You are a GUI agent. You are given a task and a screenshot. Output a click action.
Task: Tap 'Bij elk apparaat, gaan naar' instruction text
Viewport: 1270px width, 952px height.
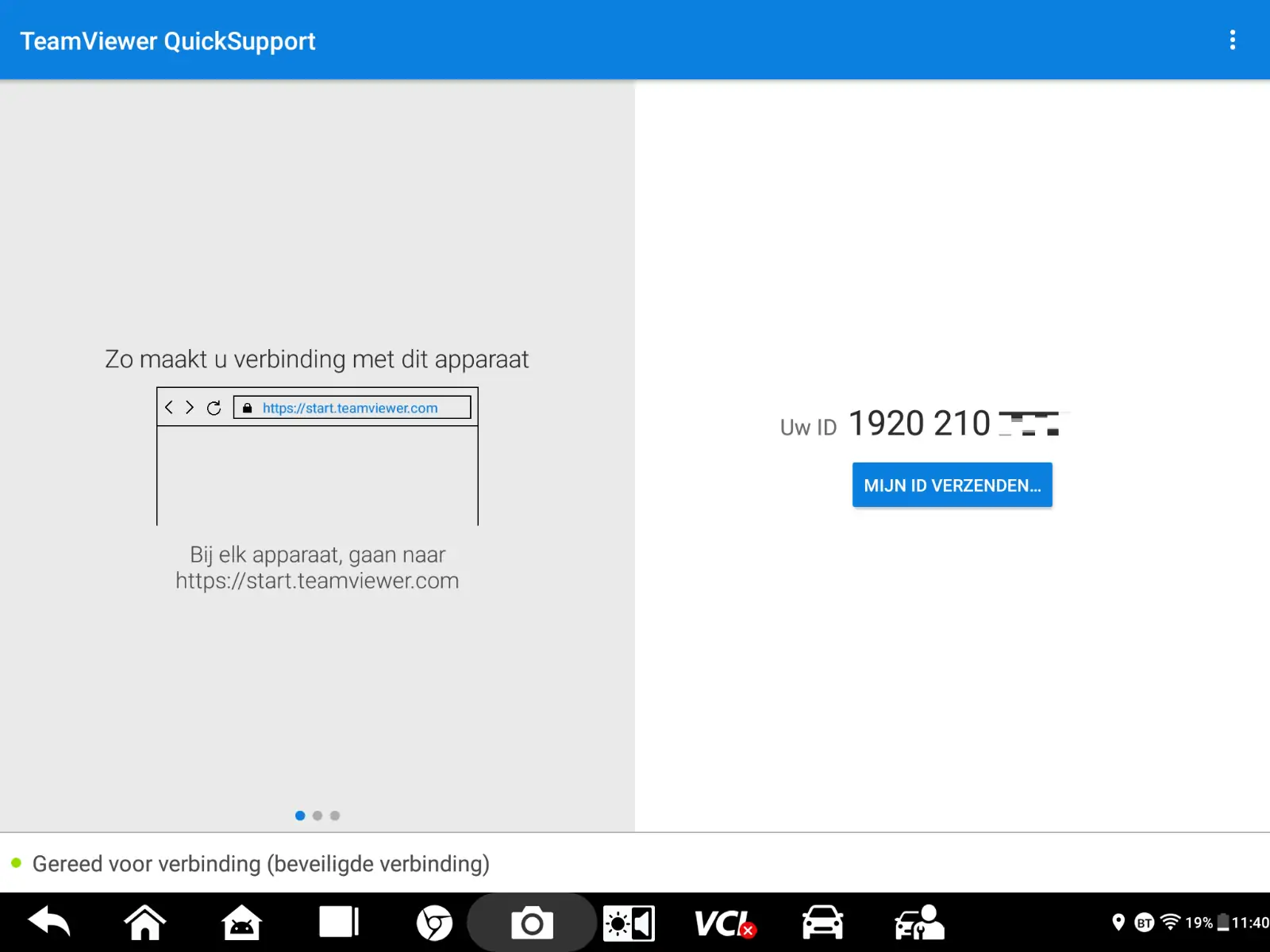click(x=317, y=554)
